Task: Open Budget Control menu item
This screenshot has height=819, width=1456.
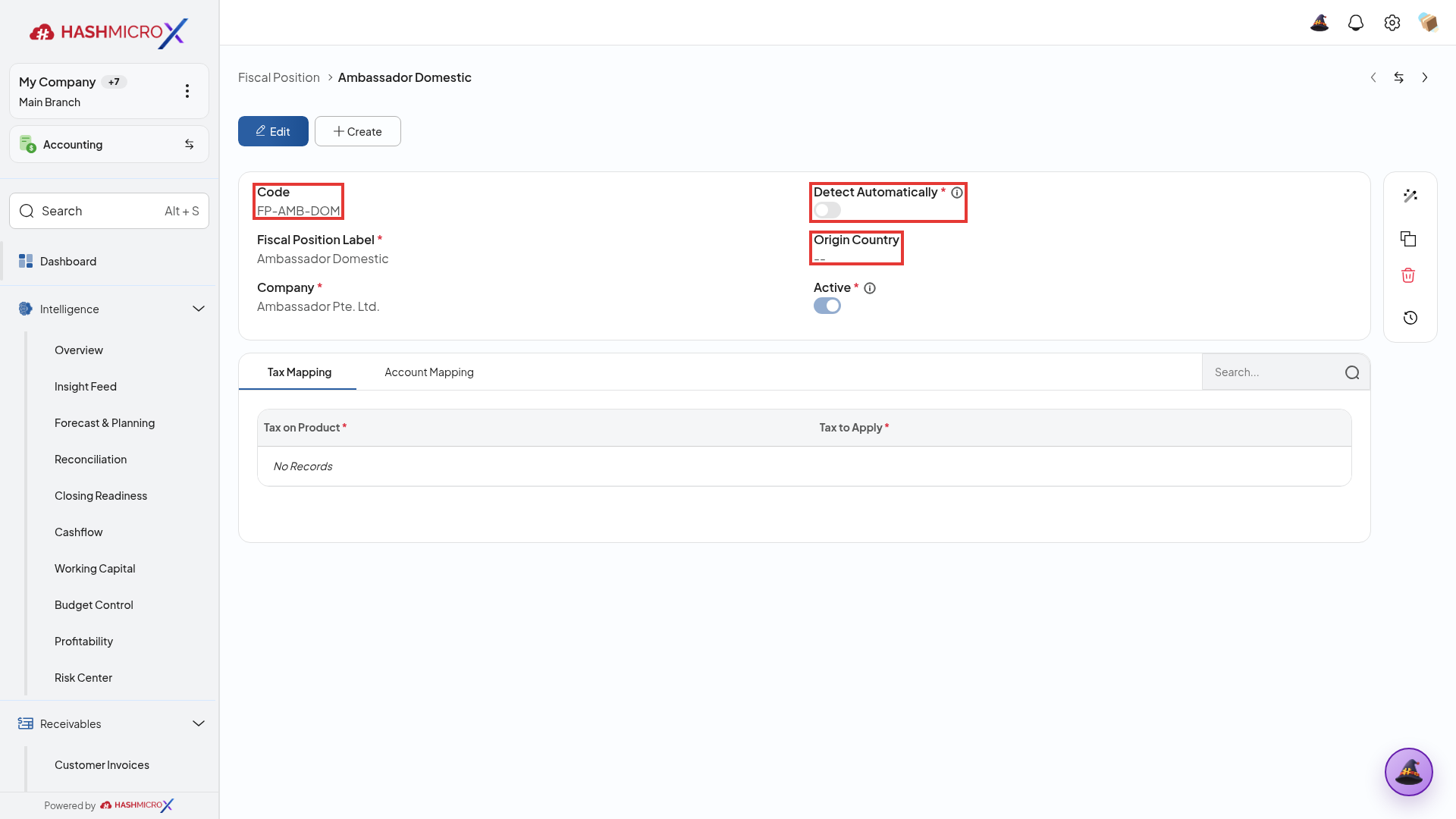Action: pyautogui.click(x=93, y=605)
